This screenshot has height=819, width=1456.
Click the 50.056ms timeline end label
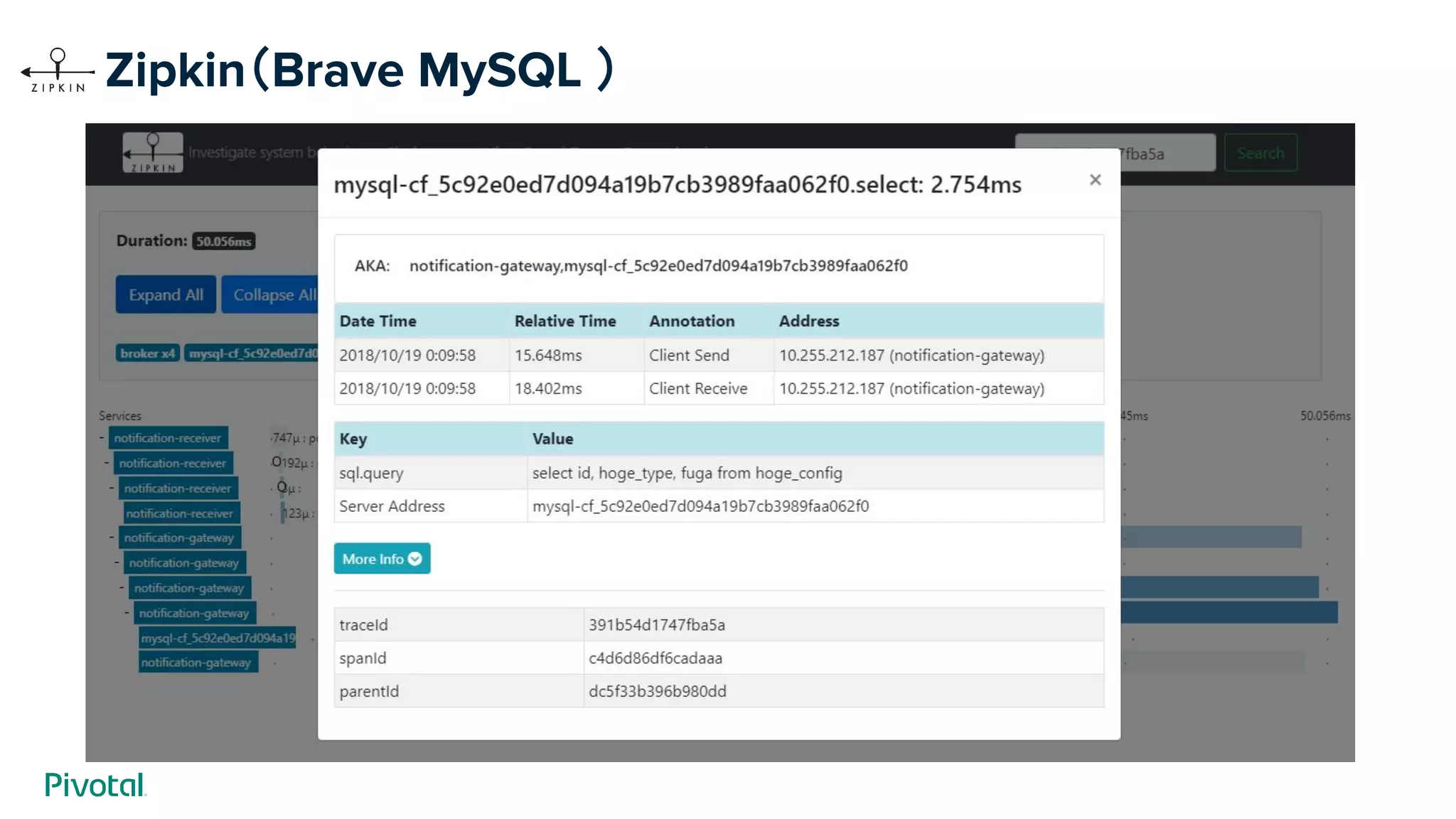click(1325, 416)
